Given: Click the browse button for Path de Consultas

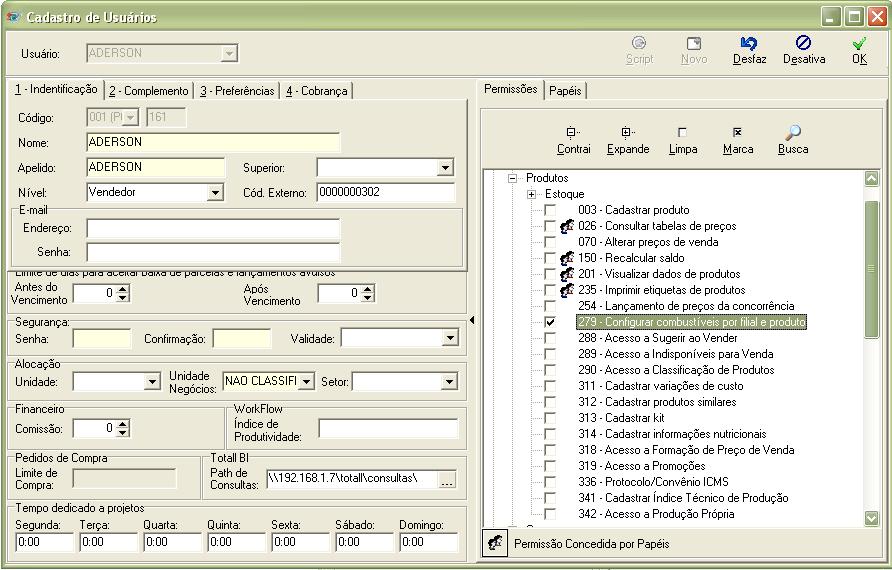Looking at the screenshot, I should point(447,481).
